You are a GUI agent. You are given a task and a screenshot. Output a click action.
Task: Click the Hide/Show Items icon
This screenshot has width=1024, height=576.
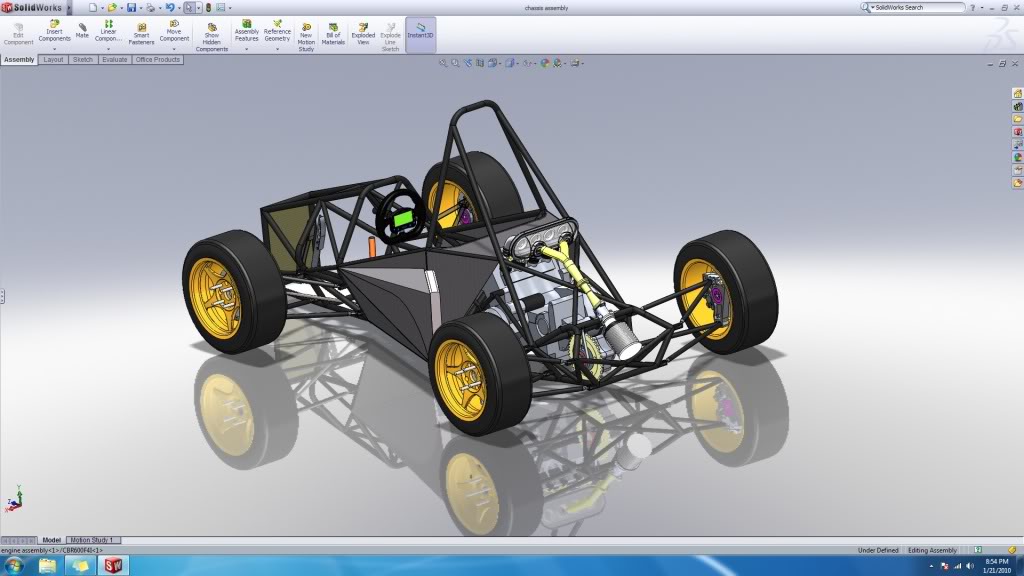[x=526, y=63]
